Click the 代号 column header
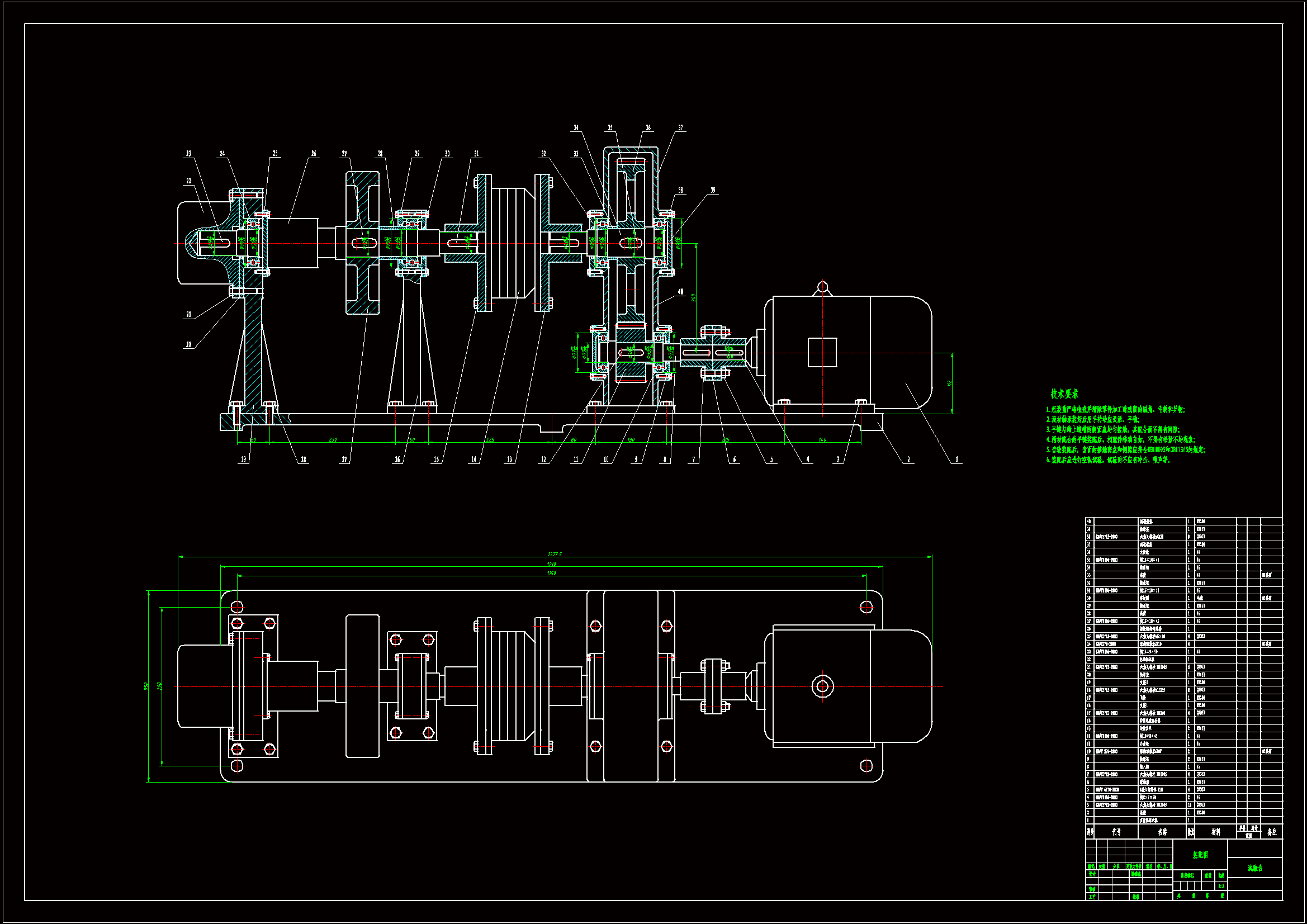This screenshot has width=1307, height=924. pyautogui.click(x=1116, y=832)
